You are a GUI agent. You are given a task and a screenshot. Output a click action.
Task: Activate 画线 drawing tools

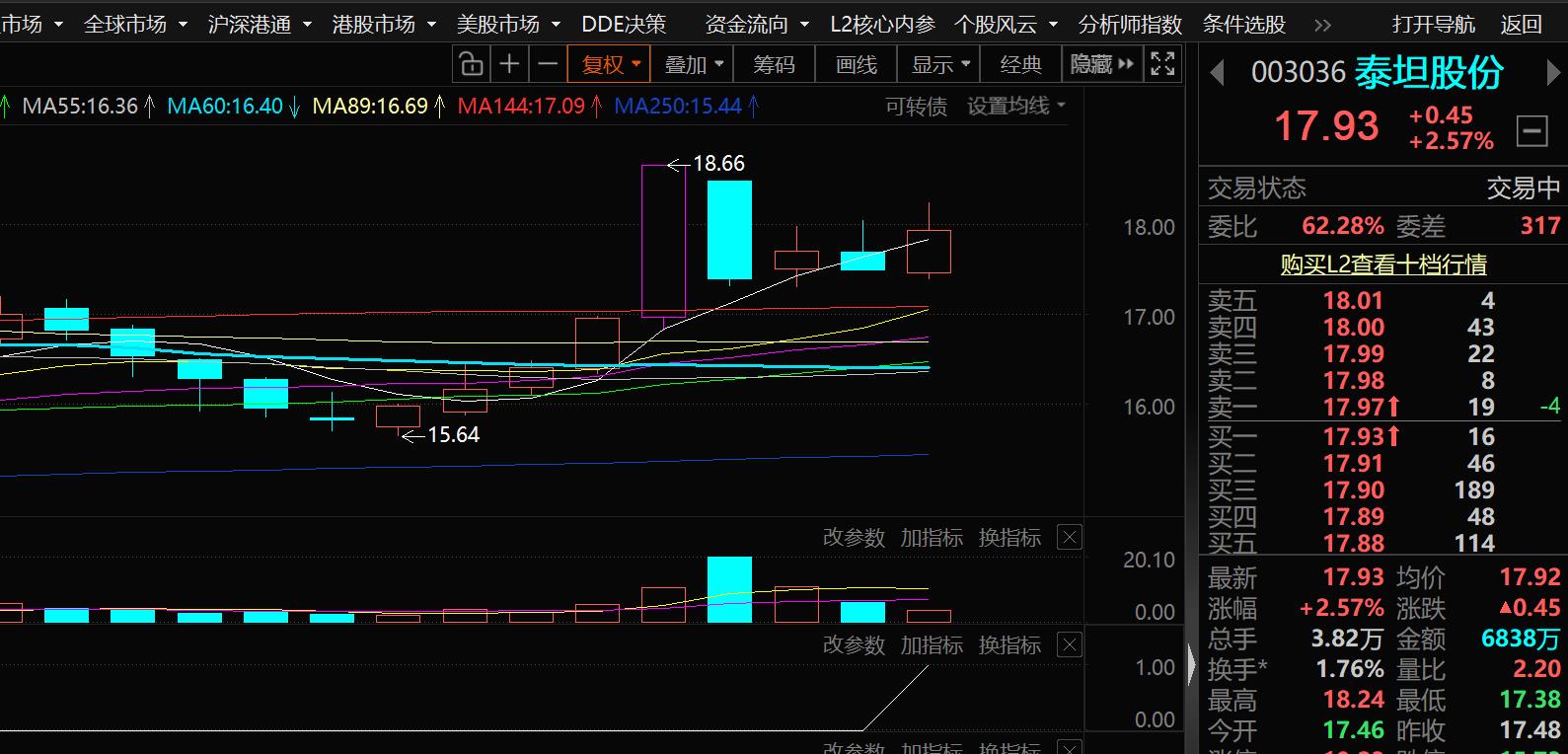point(857,65)
